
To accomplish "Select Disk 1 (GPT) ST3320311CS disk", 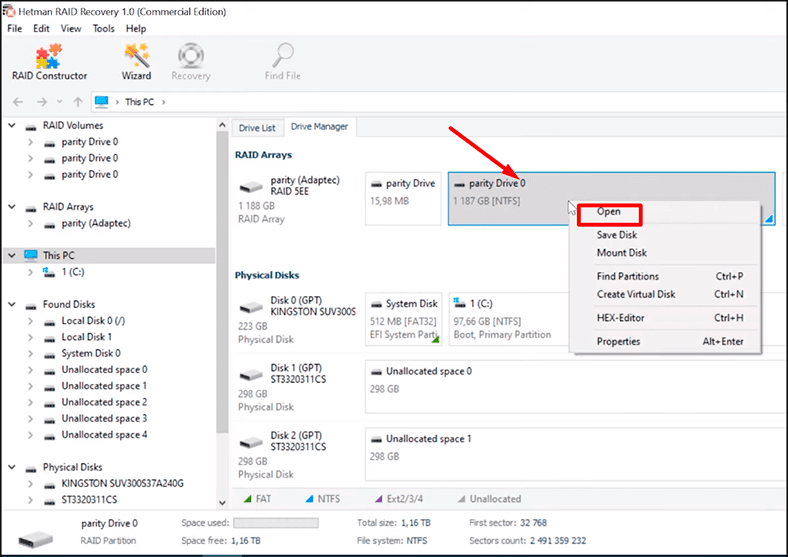I will 297,387.
